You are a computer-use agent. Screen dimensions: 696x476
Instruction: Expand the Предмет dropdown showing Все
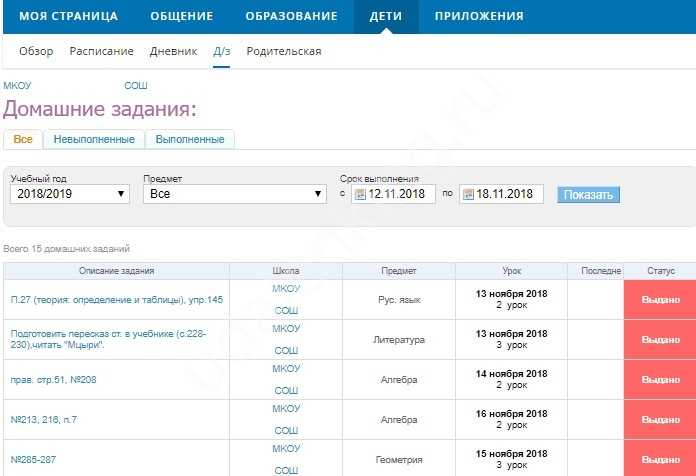[235, 194]
